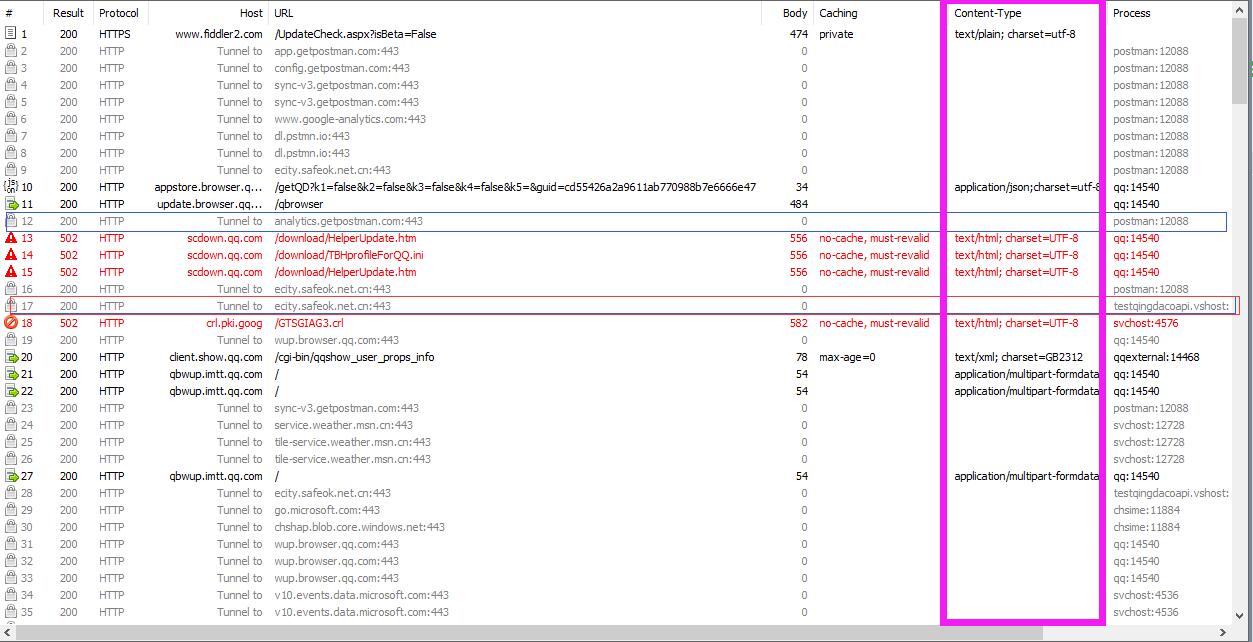Image resolution: width=1253 pixels, height=642 pixels.
Task: Select the max-age=0 caching cell
Action: click(x=847, y=357)
